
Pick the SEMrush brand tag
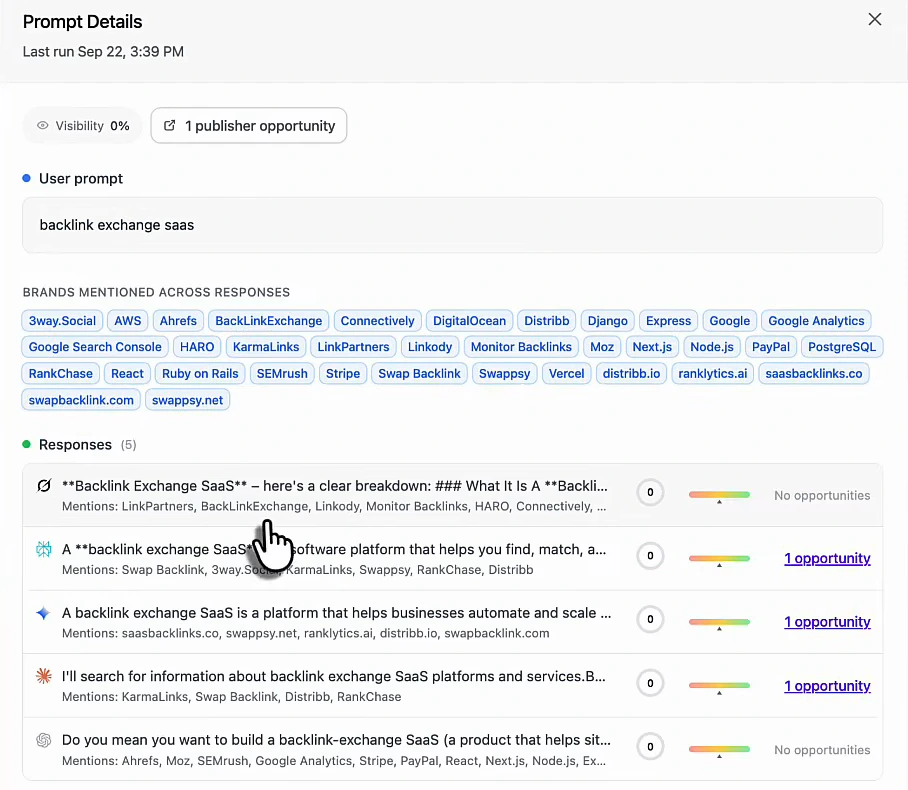pos(282,374)
